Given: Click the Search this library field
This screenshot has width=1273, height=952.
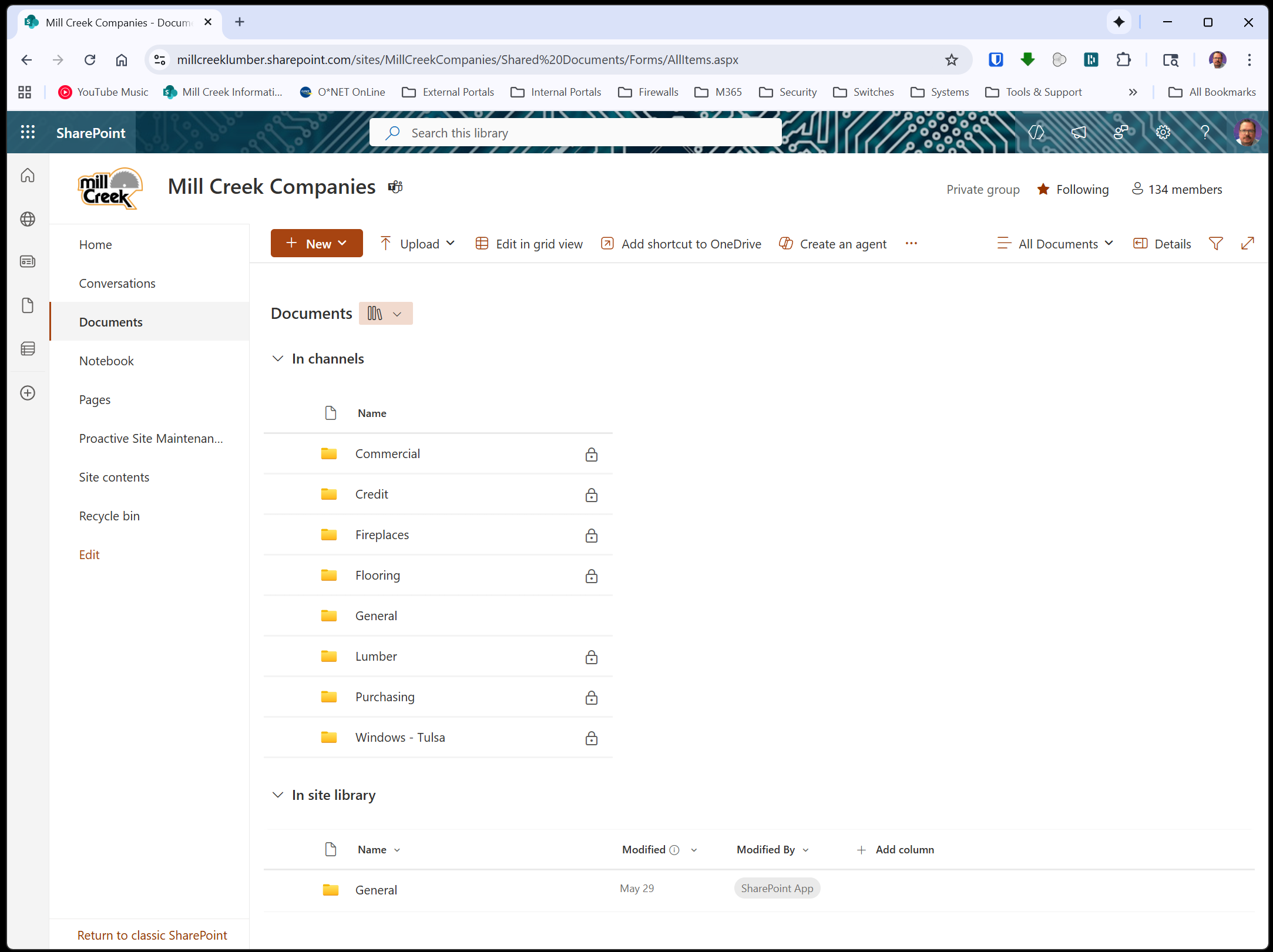Looking at the screenshot, I should pos(576,133).
